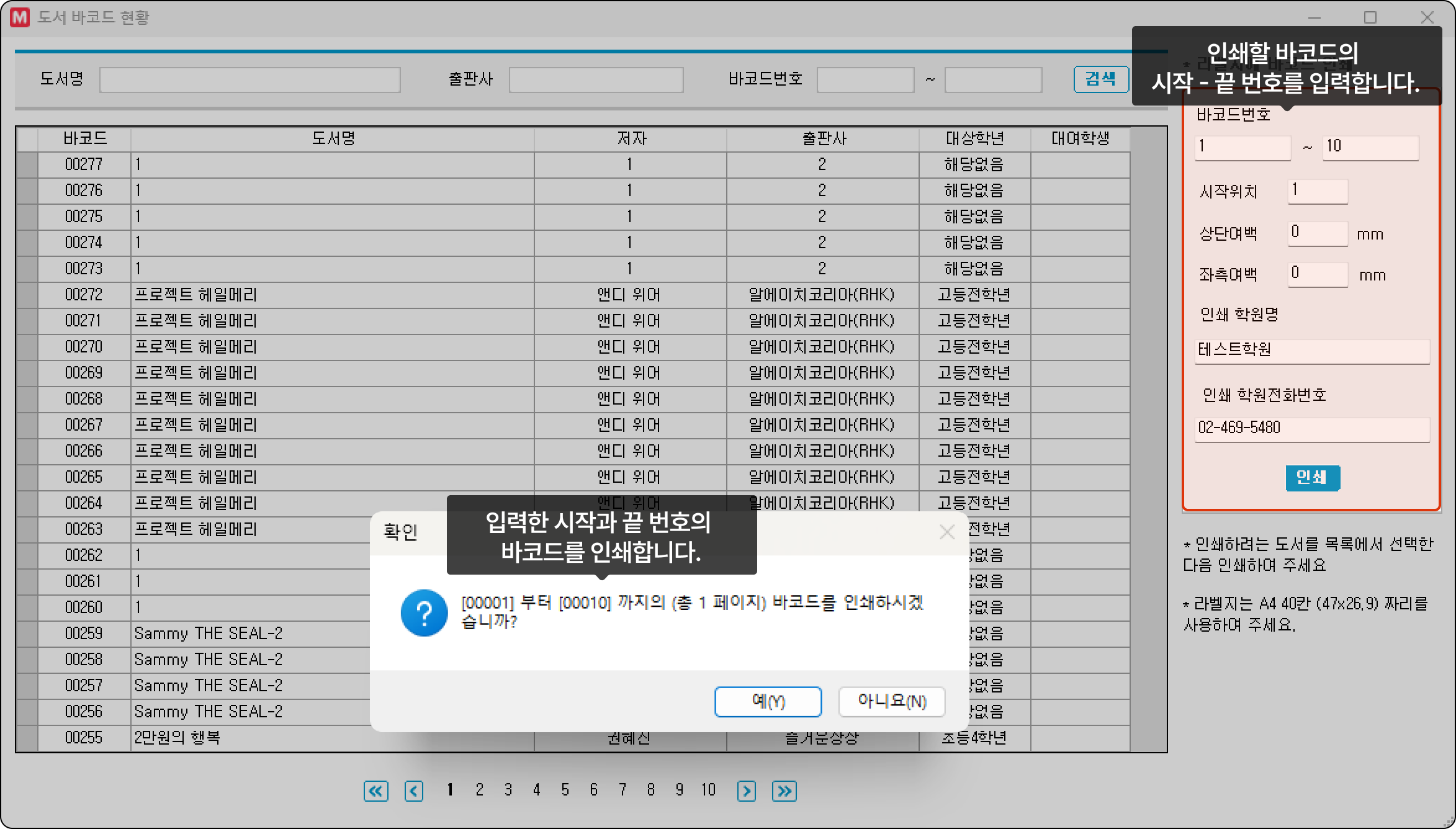Focus the 도서명 search field

(249, 80)
